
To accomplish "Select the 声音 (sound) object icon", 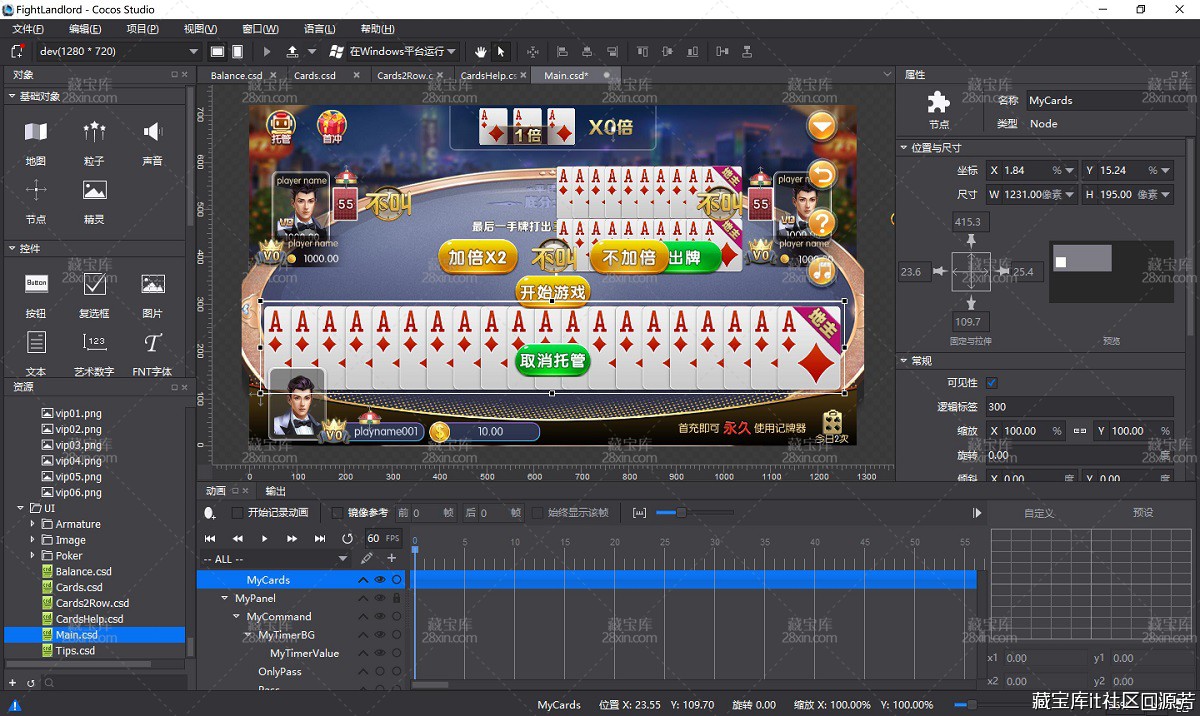I will [152, 132].
